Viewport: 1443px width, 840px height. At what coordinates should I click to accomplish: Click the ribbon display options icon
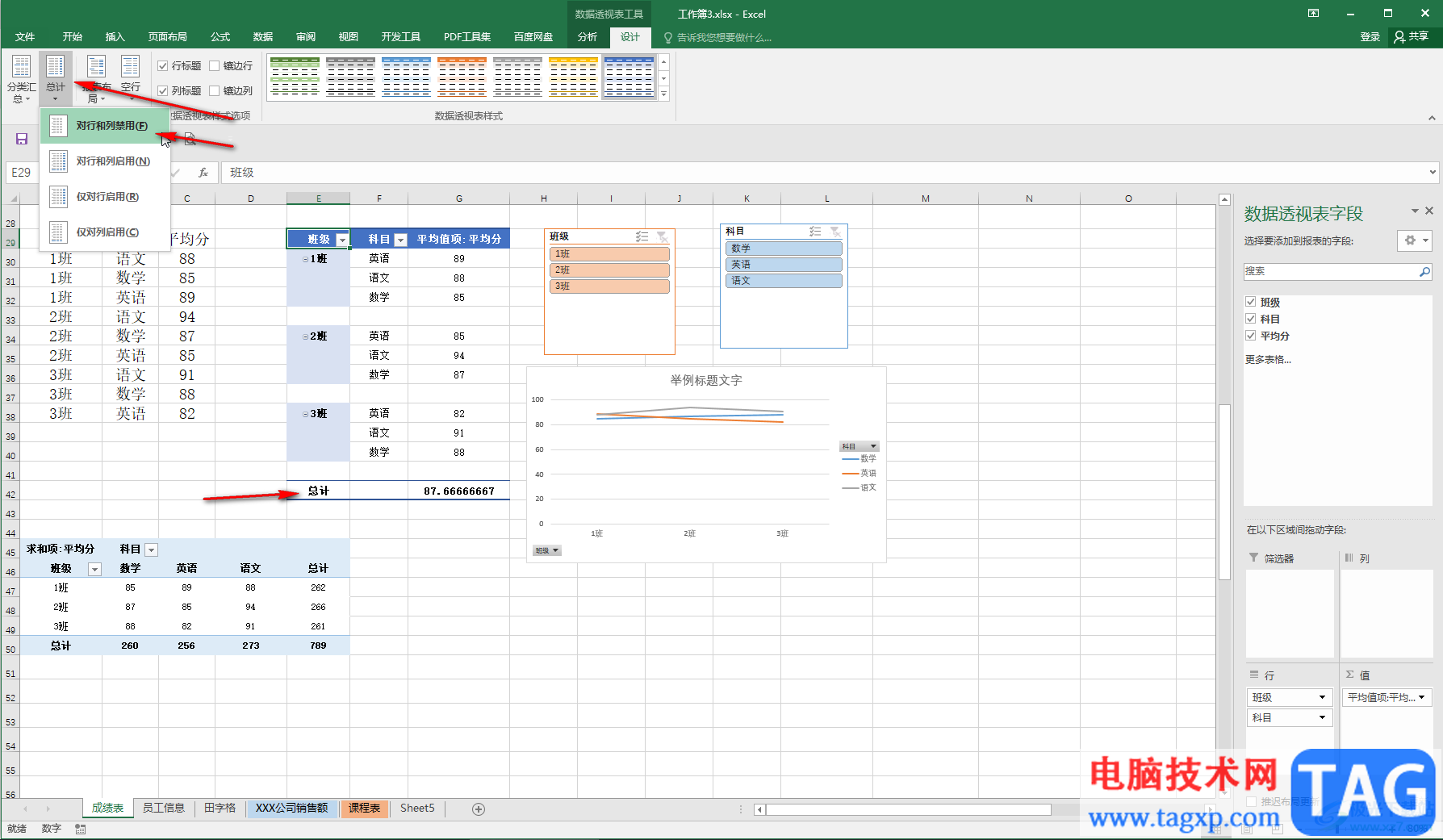1314,14
